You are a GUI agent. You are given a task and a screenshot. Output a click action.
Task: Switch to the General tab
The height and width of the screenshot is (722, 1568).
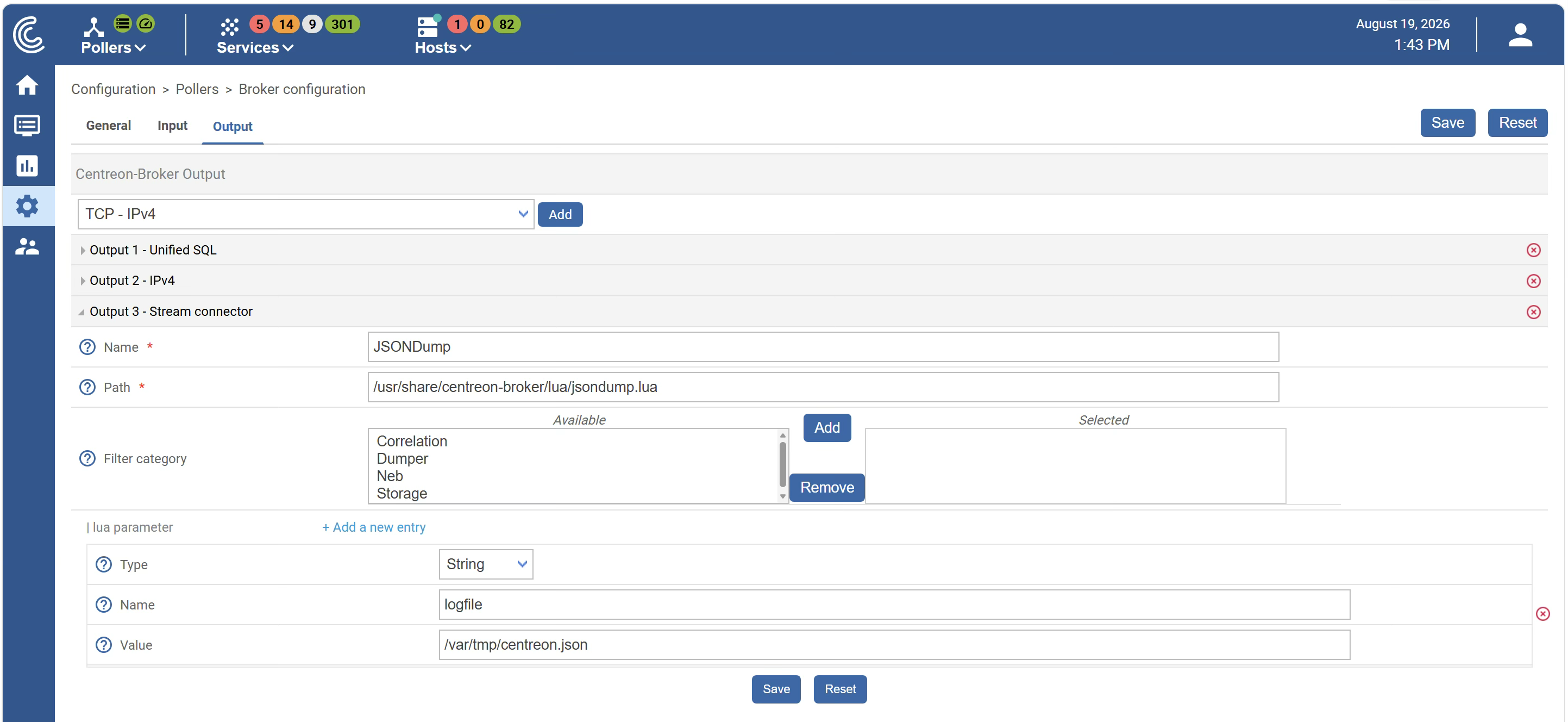(108, 126)
